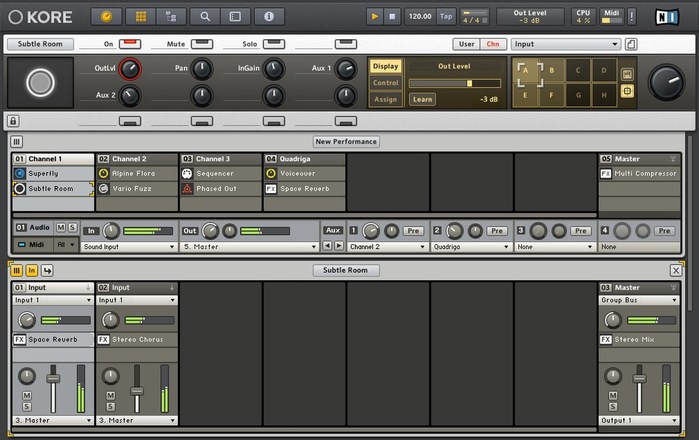This screenshot has width=699, height=440.
Task: Click the page icon next to Input dropdown
Action: click(631, 44)
